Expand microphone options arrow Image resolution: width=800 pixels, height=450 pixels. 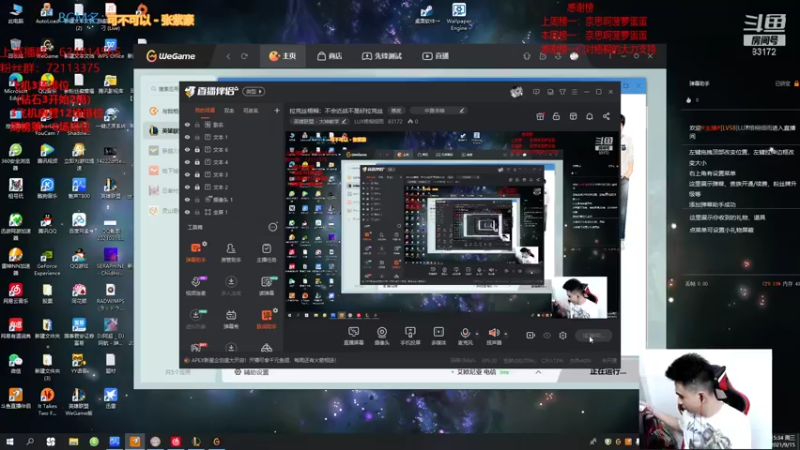(x=477, y=334)
